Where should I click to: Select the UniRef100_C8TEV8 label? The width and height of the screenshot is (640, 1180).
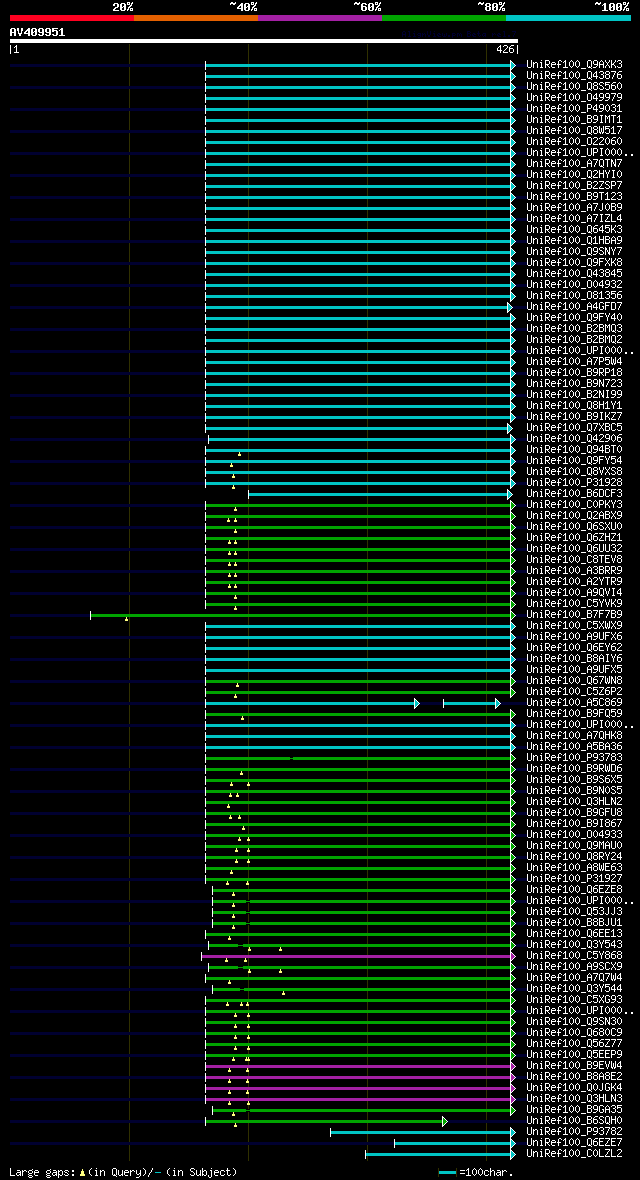click(x=574, y=559)
